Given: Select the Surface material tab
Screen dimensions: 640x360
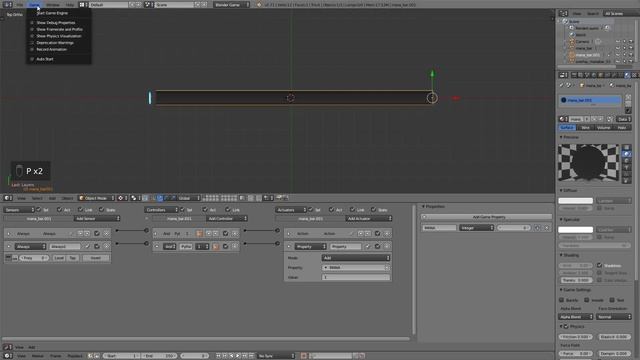Looking at the screenshot, I should (567, 128).
